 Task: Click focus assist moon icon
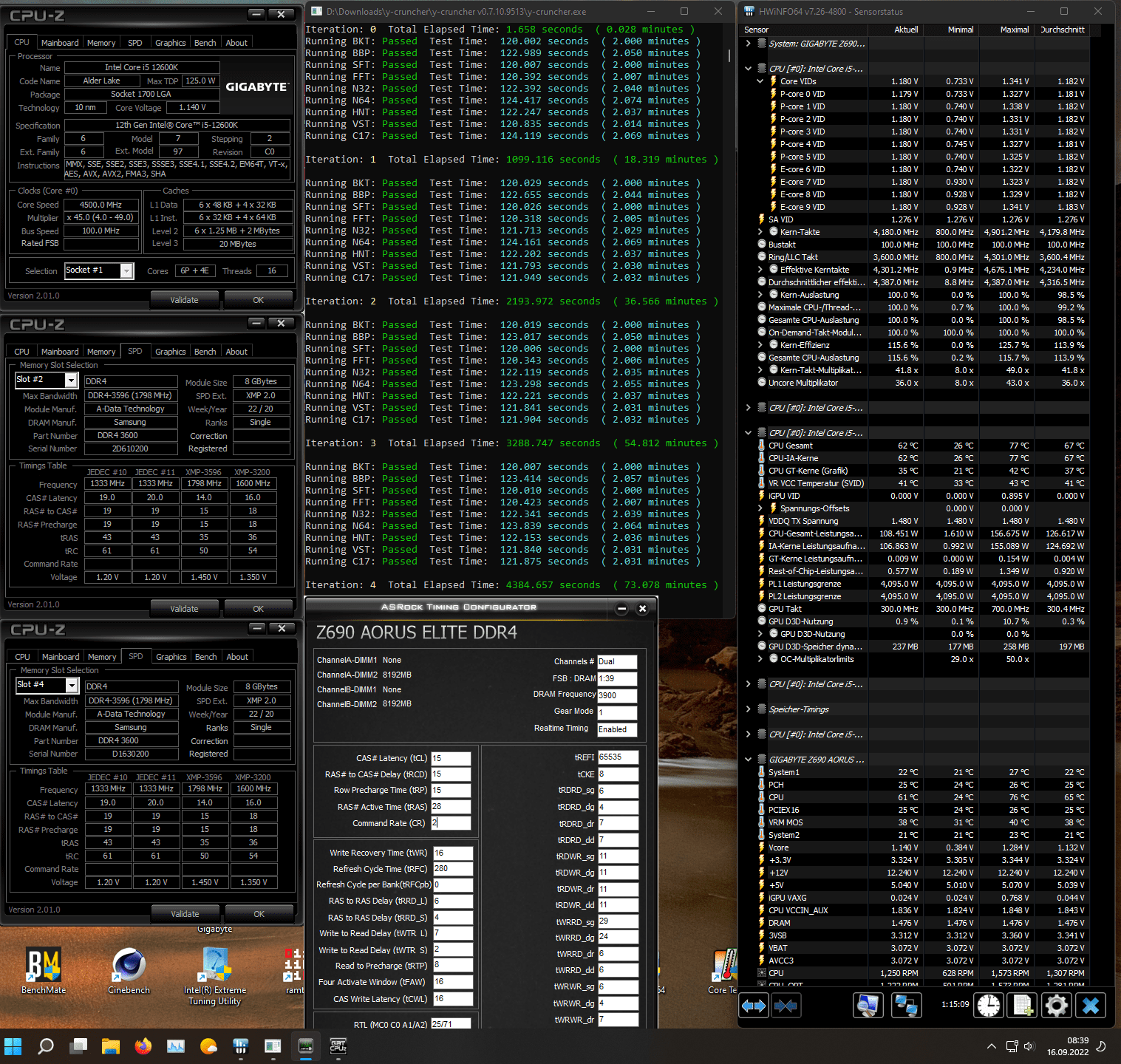click(1101, 1046)
